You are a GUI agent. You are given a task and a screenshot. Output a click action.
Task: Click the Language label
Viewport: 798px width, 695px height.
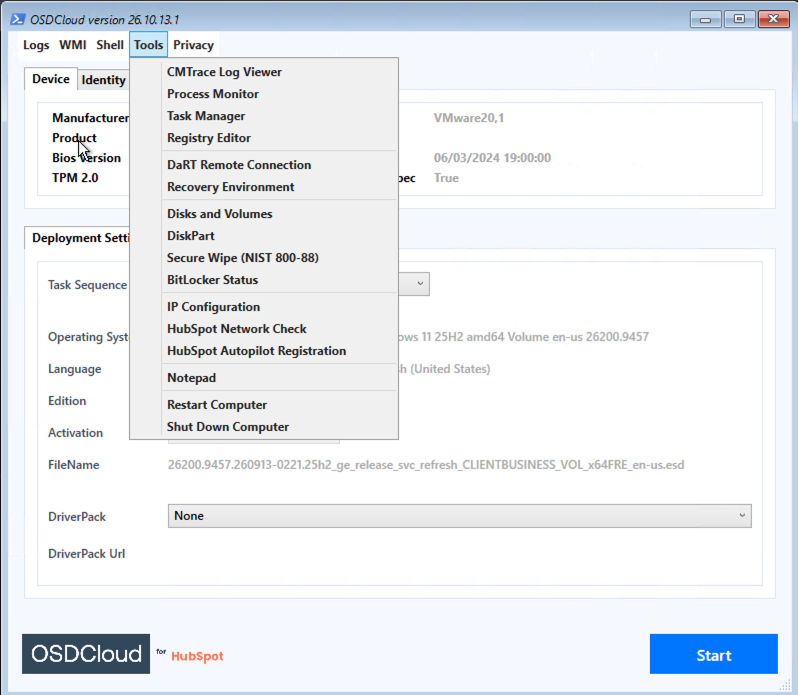coord(75,369)
